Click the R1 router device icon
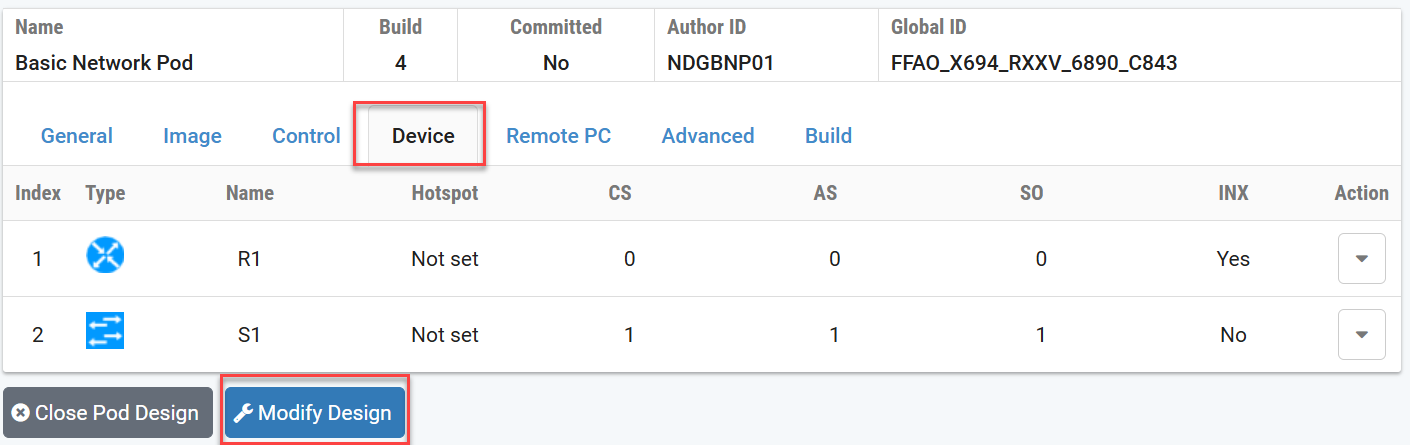Viewport: 1410px width, 445px height. point(105,258)
